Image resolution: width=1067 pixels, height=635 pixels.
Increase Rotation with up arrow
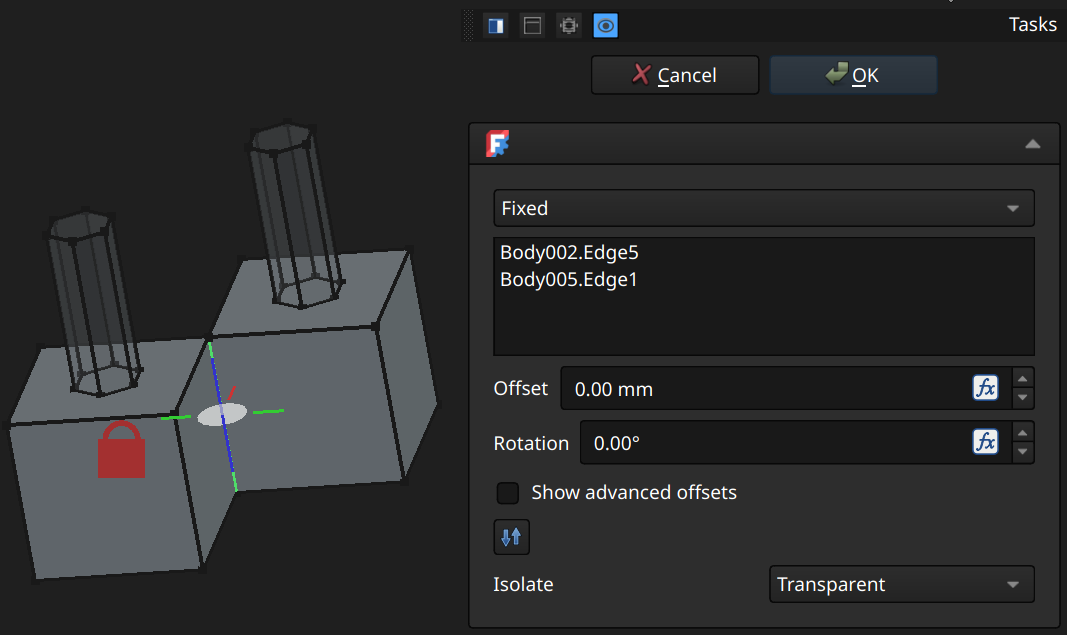tap(1022, 433)
